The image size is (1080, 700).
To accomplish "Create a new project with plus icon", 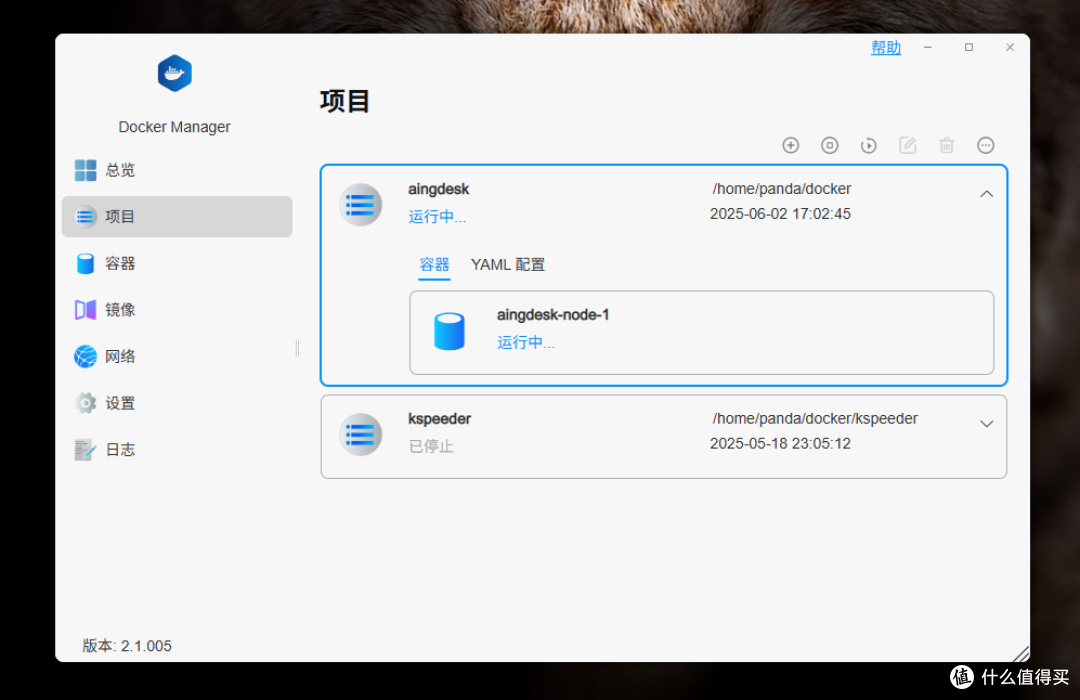I will coord(791,145).
